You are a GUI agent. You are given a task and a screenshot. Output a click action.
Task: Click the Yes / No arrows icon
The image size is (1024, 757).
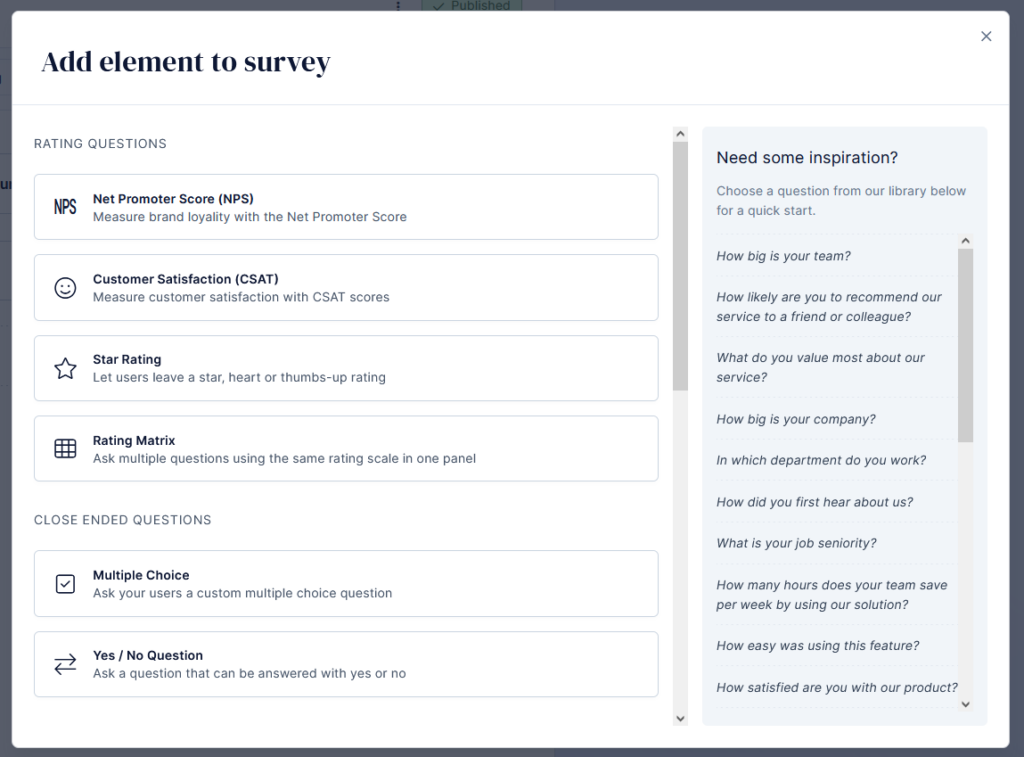(65, 664)
